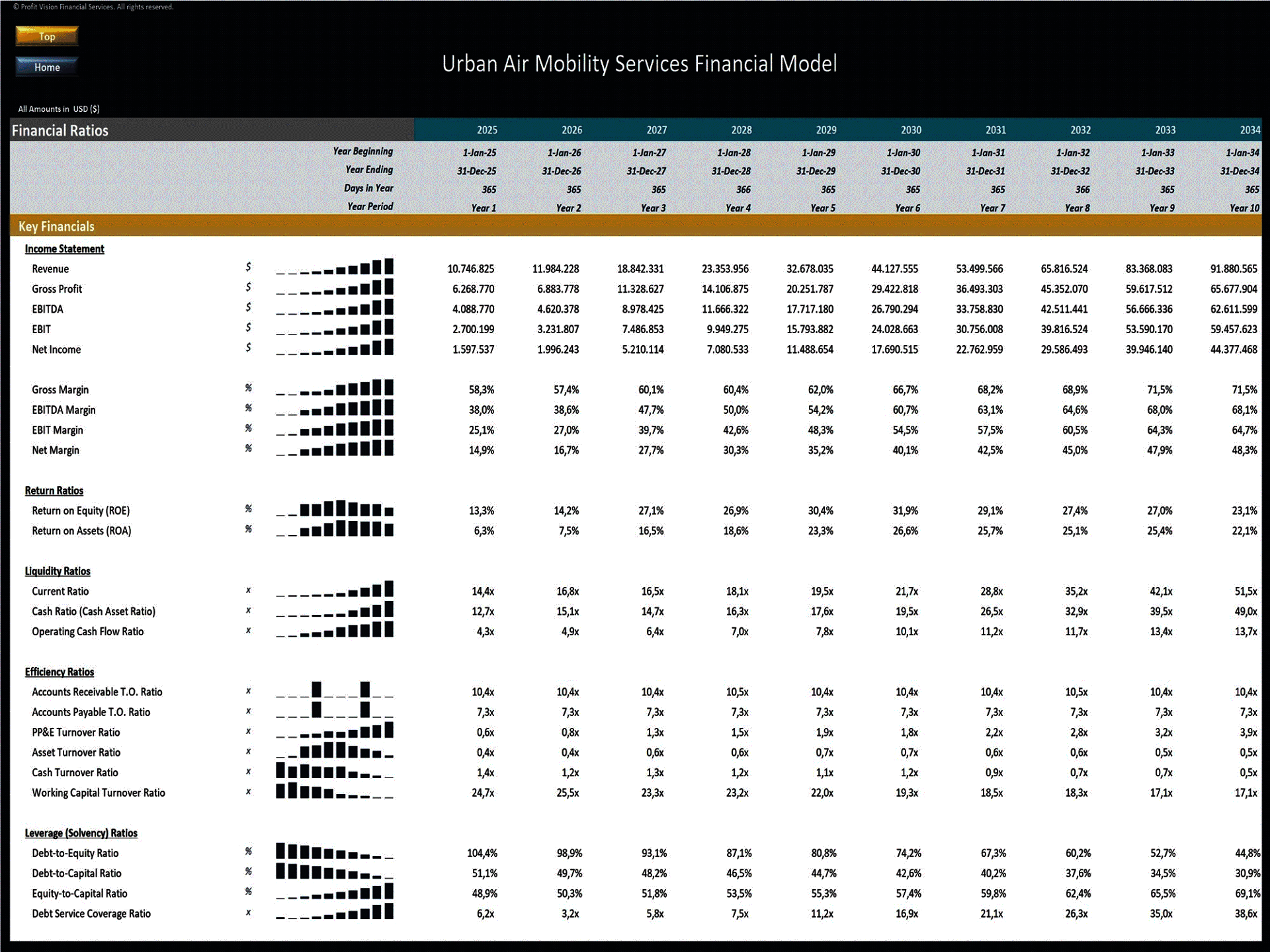Select Gross Margin value 58,3%

click(482, 390)
